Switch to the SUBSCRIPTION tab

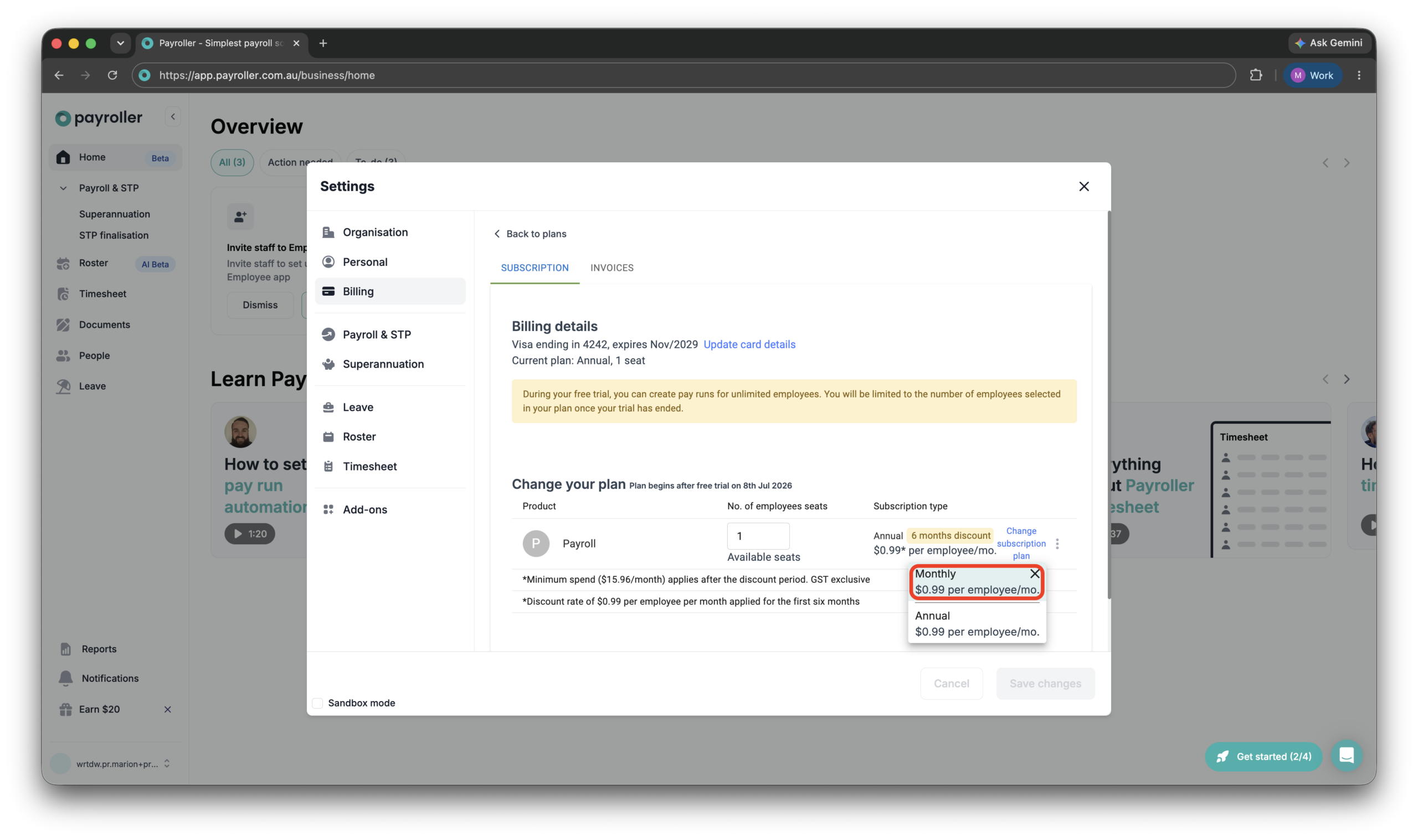tap(535, 268)
